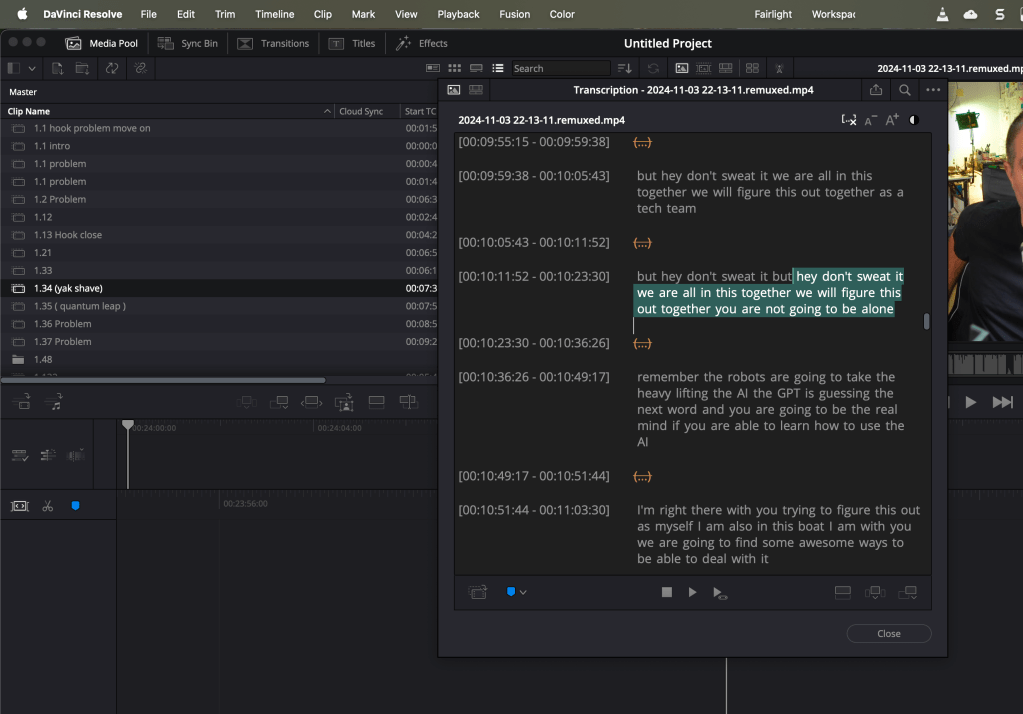Click the Smart Insert edit button

pyautogui.click(x=247, y=402)
